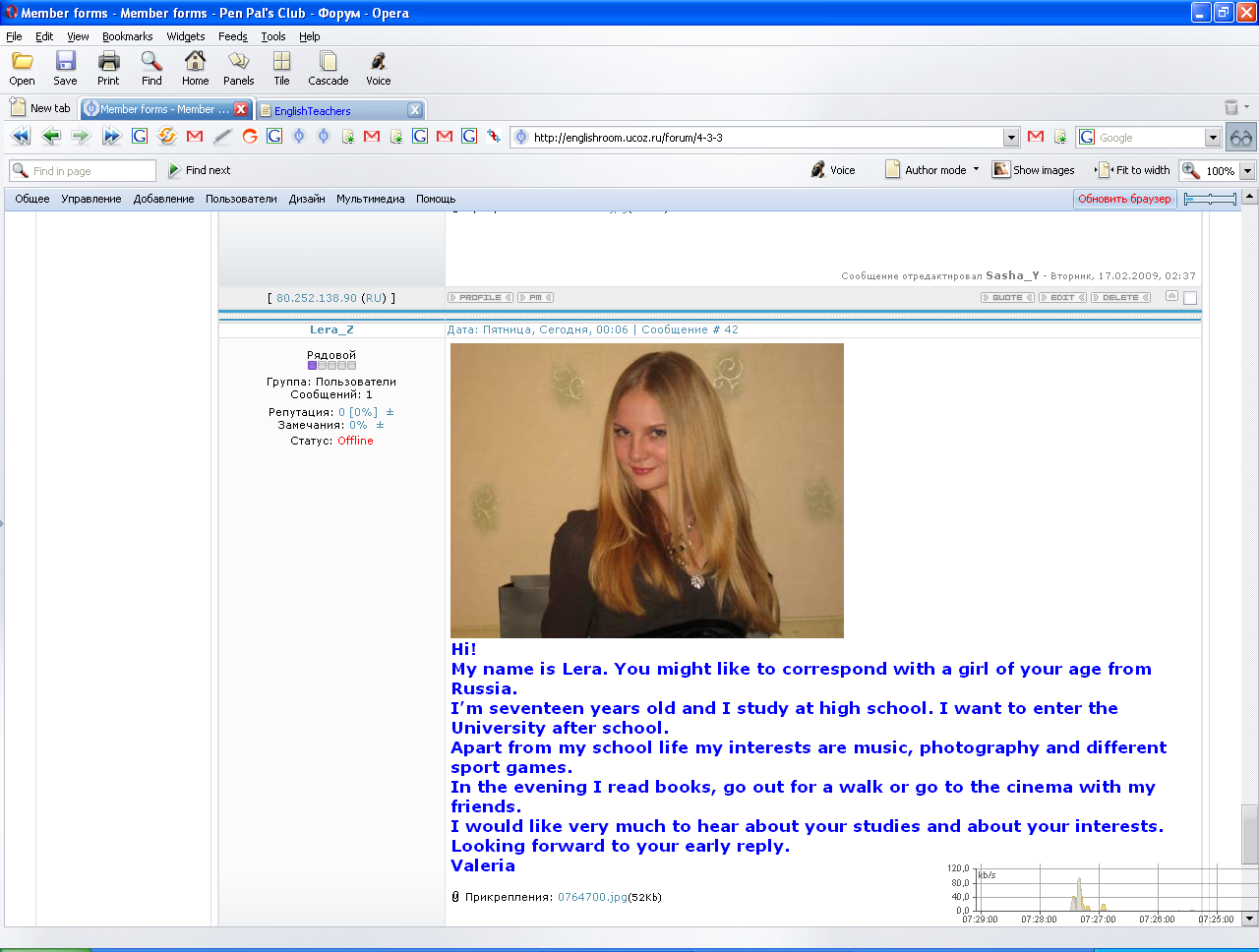Open the Google search engine dropdown arrow
The width and height of the screenshot is (1259, 952).
[1213, 137]
